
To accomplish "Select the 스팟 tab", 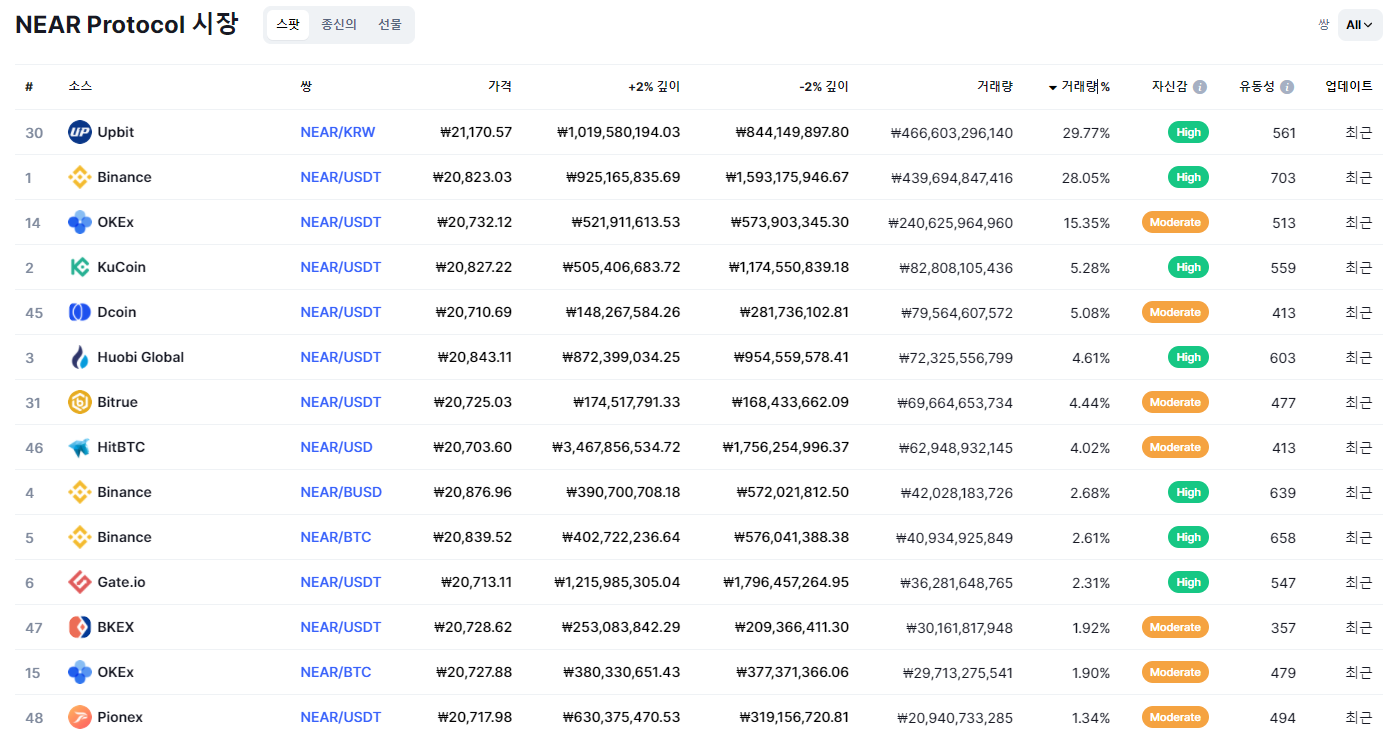I will pos(288,25).
